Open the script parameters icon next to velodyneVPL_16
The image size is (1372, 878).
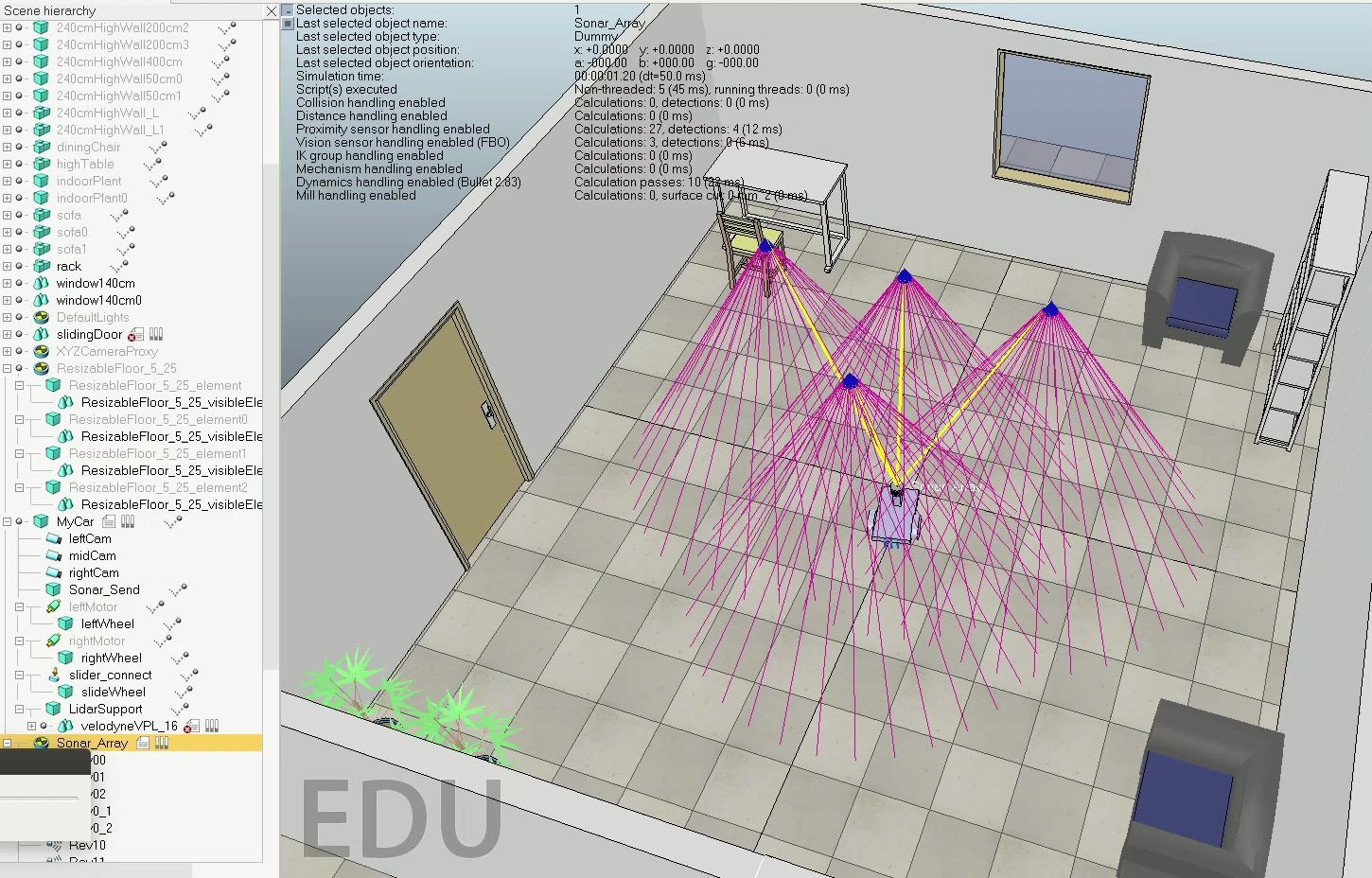(212, 727)
